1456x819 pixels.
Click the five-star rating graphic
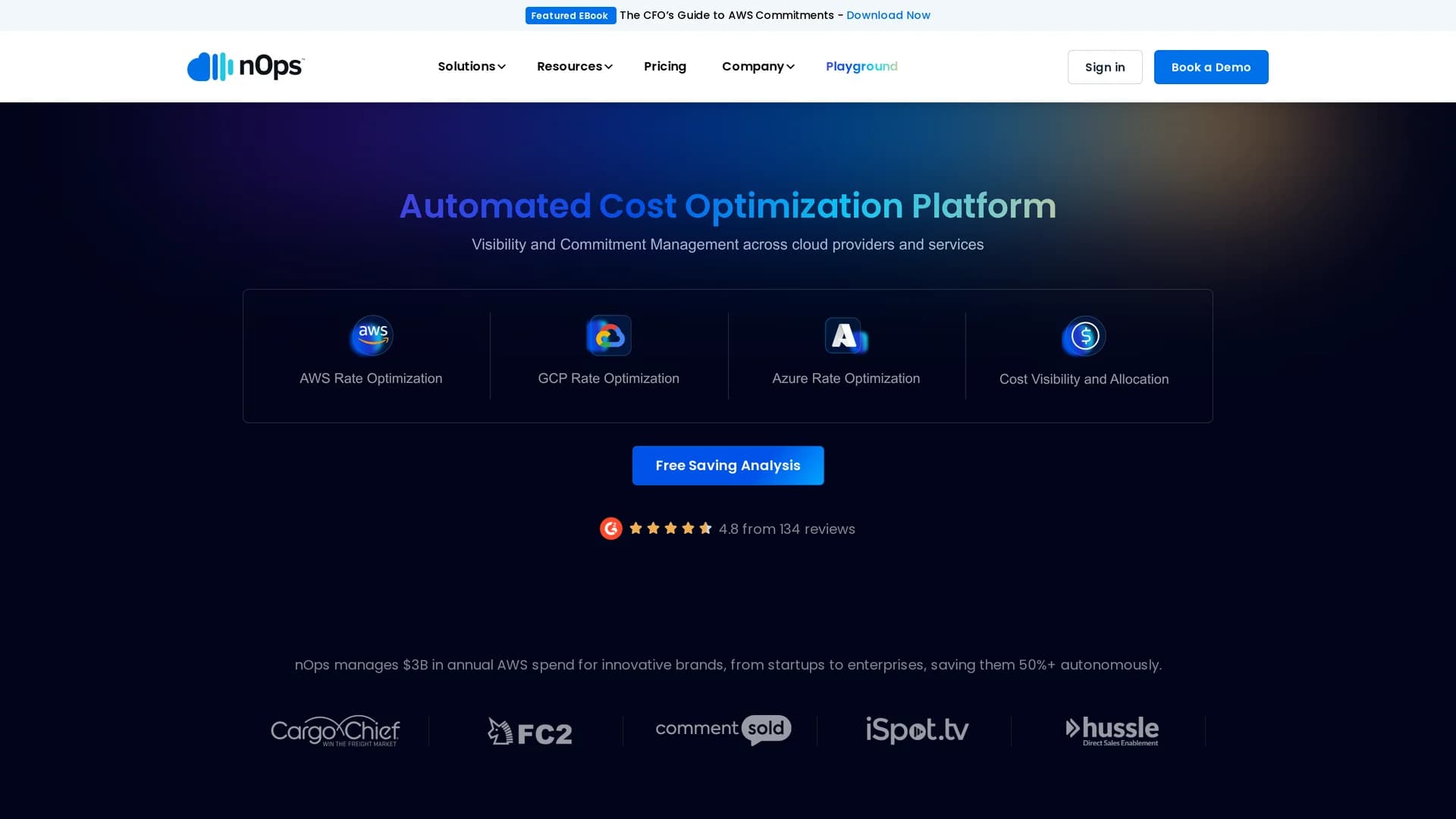pos(670,529)
